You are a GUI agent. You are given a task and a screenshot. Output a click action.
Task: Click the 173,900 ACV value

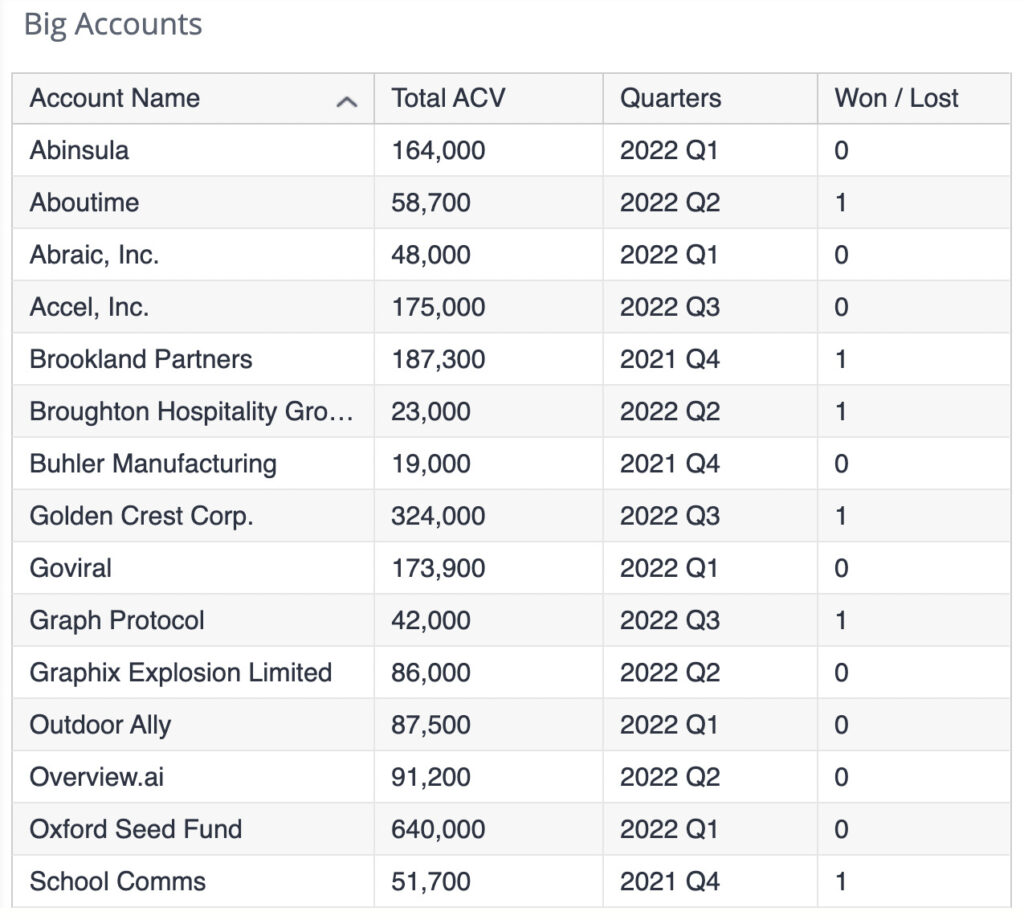(x=438, y=568)
